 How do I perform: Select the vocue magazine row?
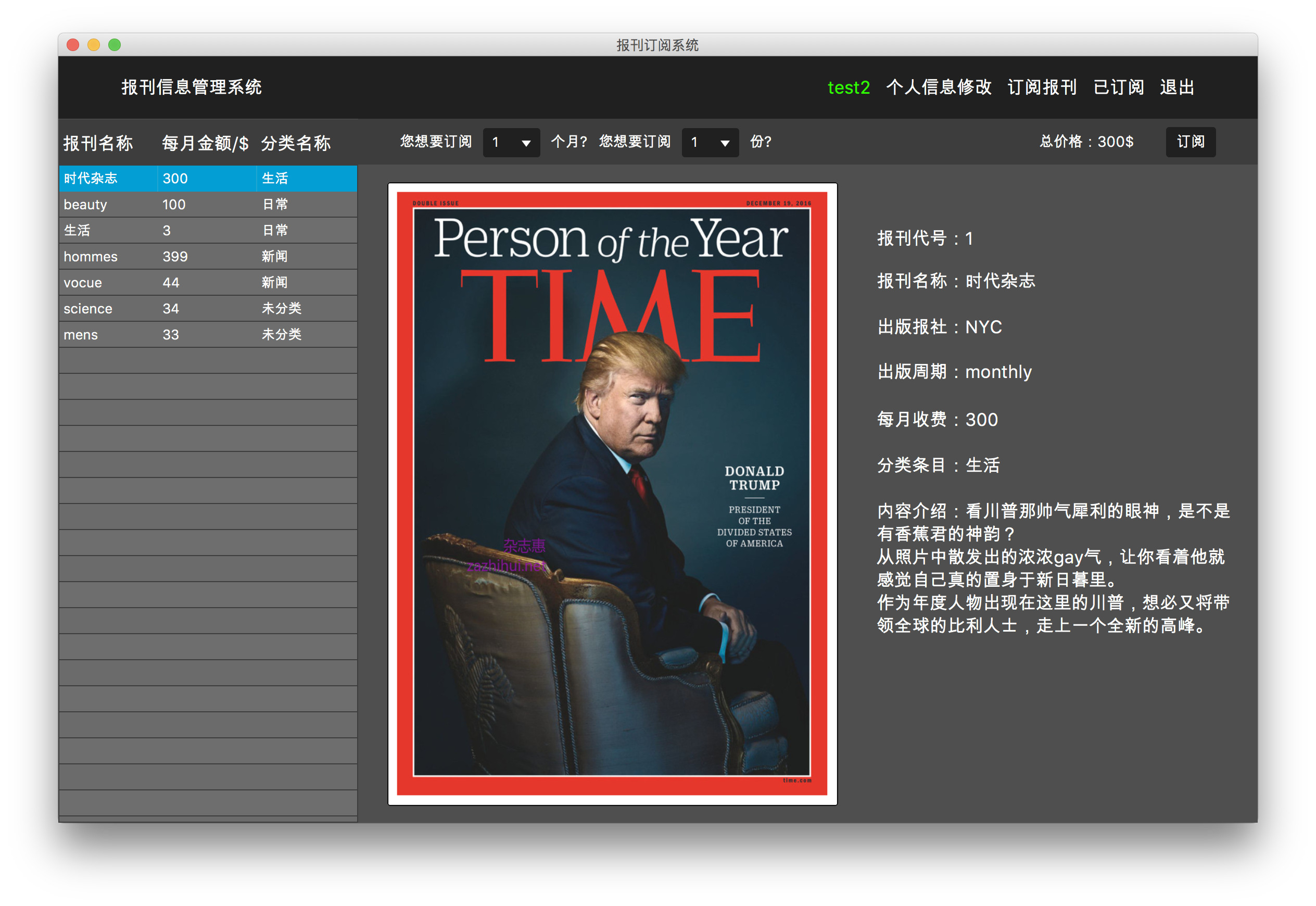[208, 283]
